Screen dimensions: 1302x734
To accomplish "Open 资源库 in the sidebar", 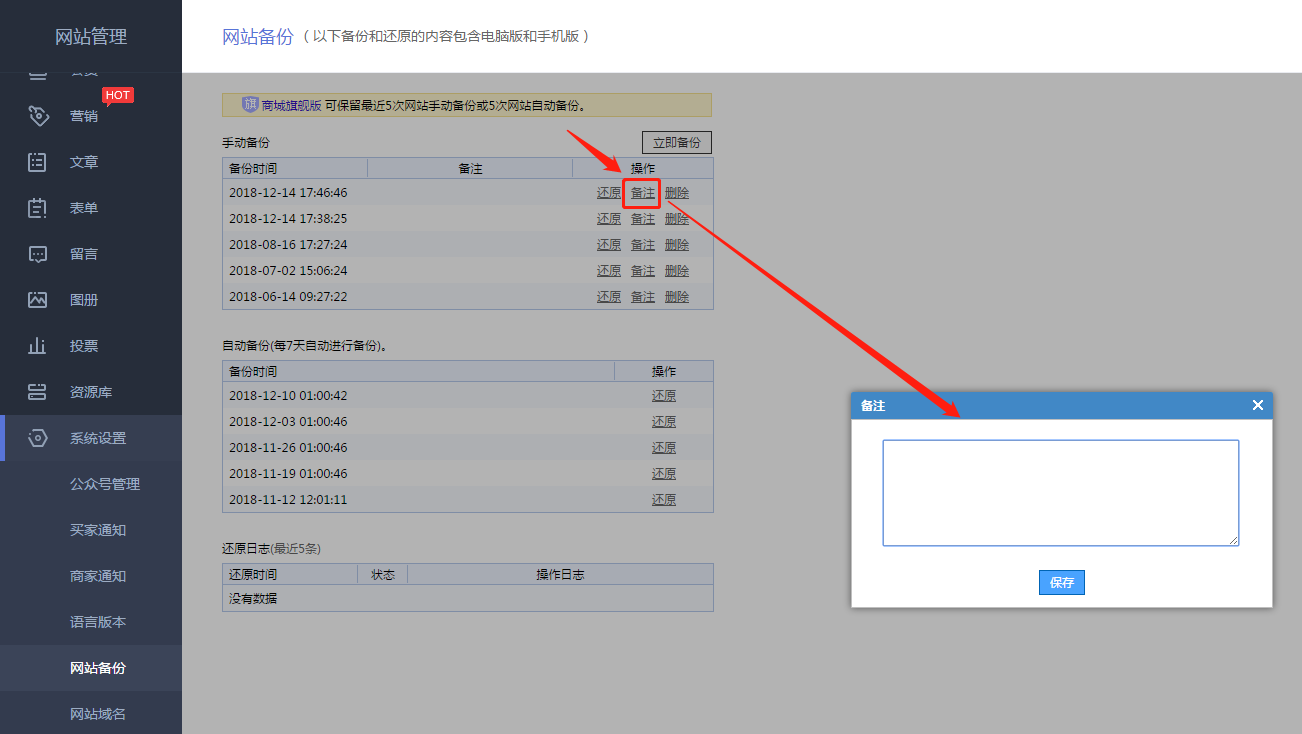I will pos(91,392).
